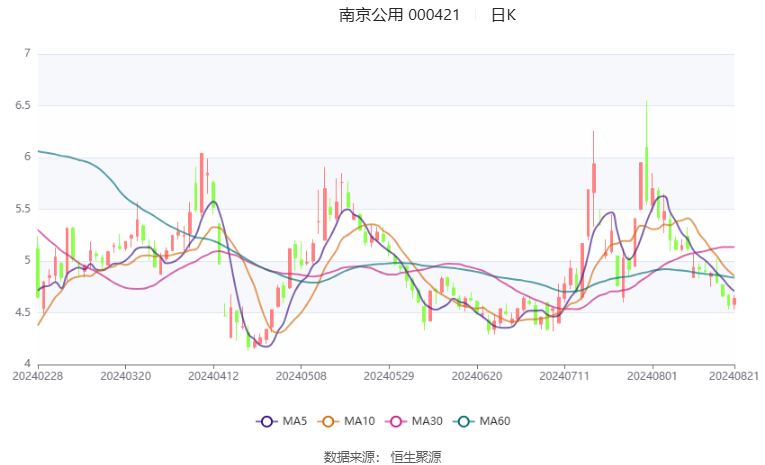Select x-axis date label 20240228
Image resolution: width=765 pixels, height=465 pixels.
point(38,376)
